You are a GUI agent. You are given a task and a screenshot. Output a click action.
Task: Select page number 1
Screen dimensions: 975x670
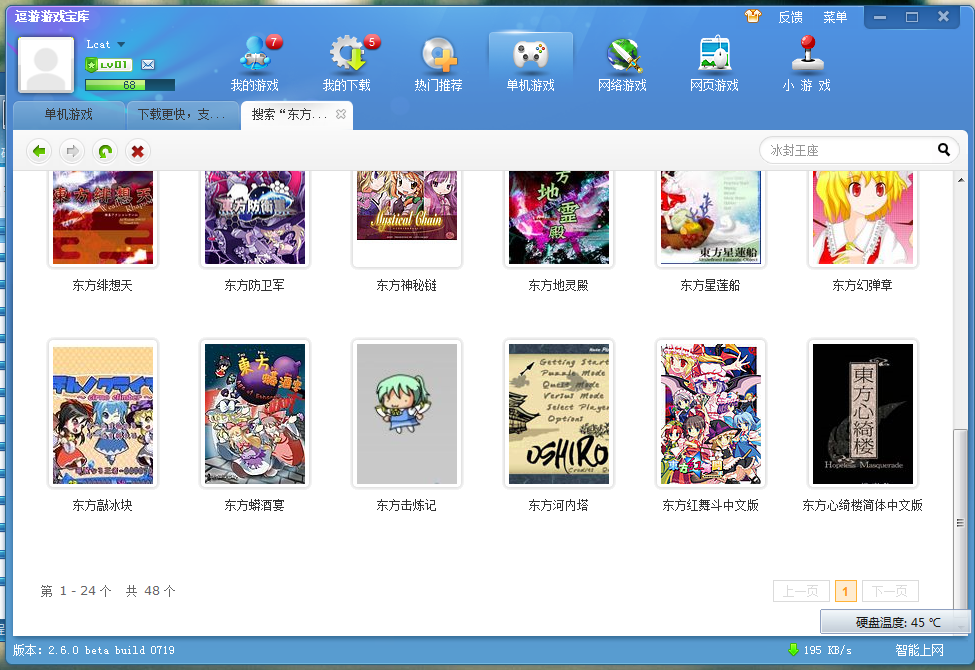[846, 591]
